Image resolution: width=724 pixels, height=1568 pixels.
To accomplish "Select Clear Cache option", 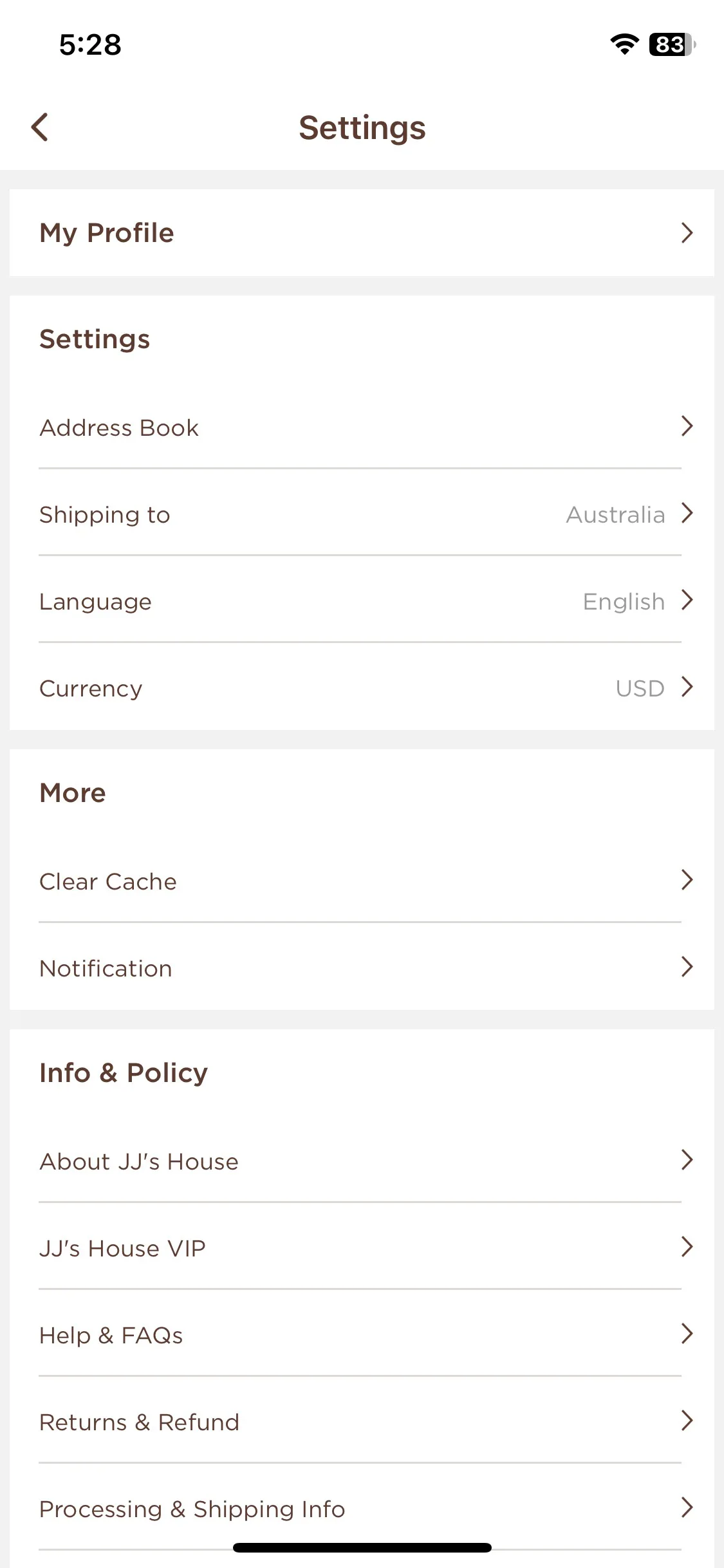I will click(362, 881).
